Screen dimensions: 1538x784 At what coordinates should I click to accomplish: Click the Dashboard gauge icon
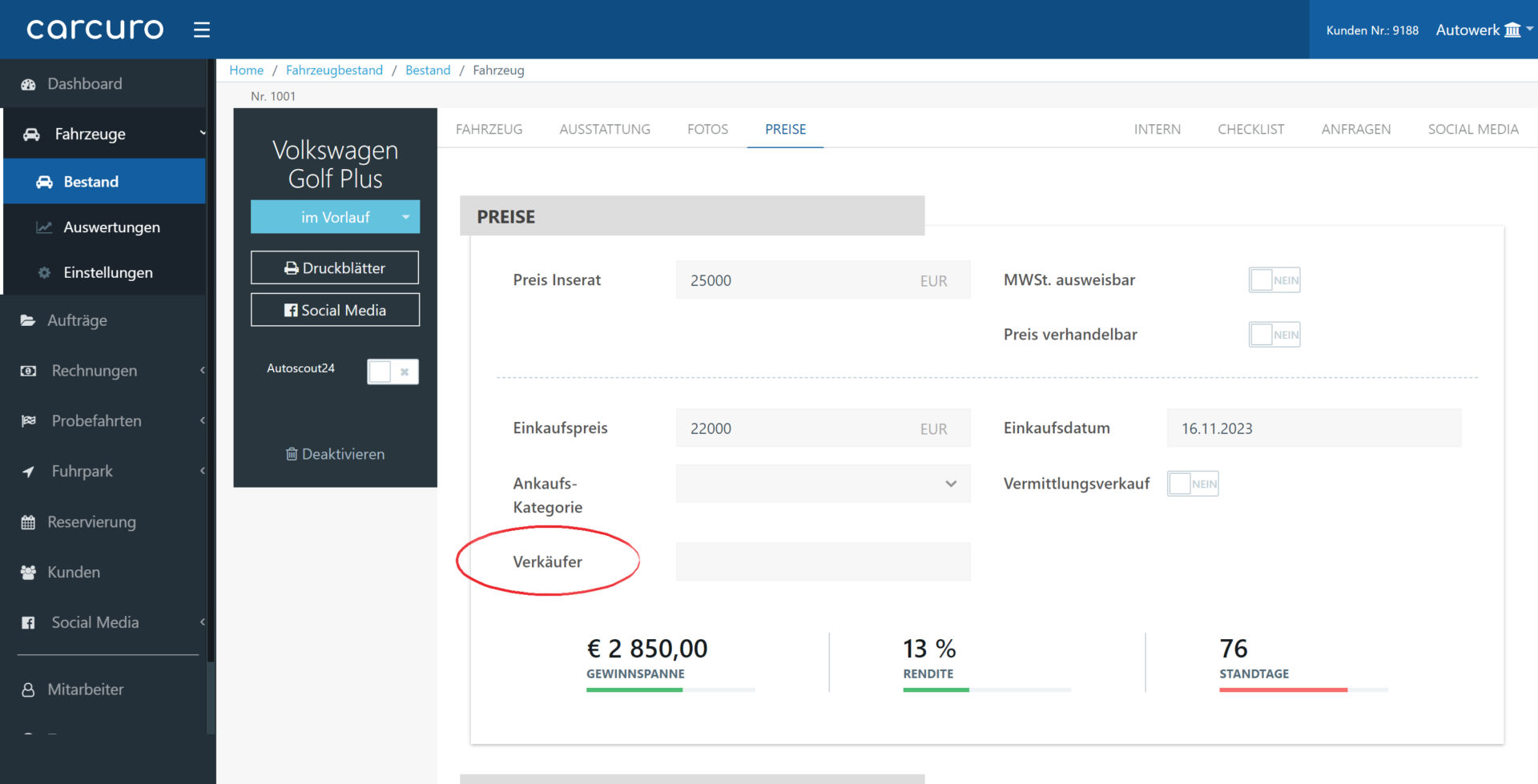point(28,84)
